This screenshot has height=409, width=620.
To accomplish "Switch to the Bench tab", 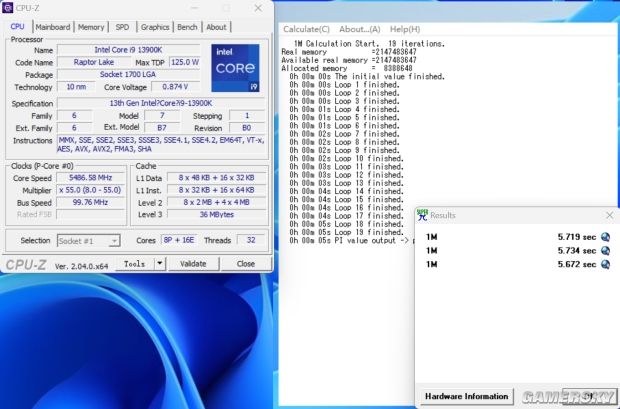I will [188, 27].
